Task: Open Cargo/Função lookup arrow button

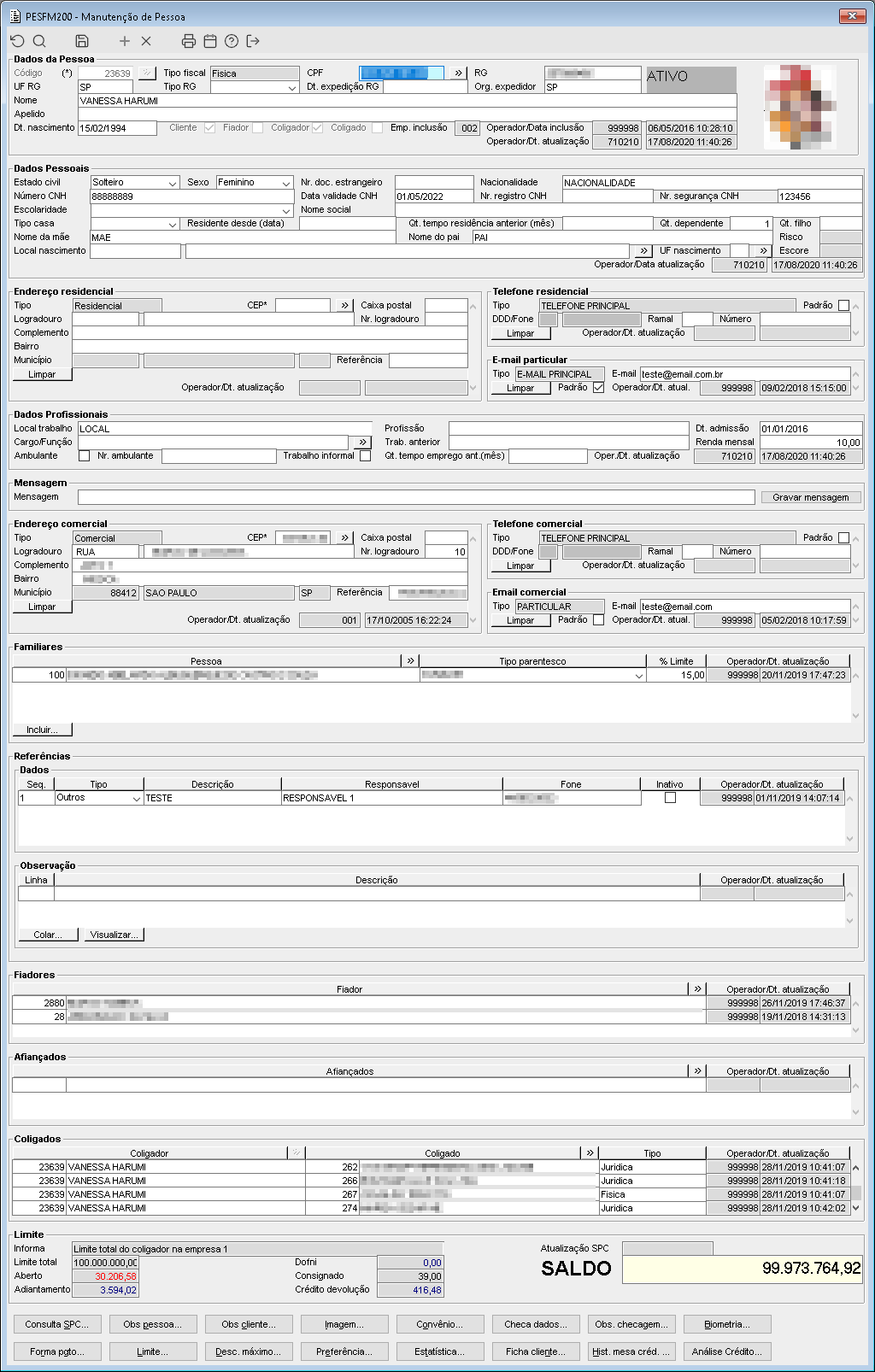Action: (363, 443)
